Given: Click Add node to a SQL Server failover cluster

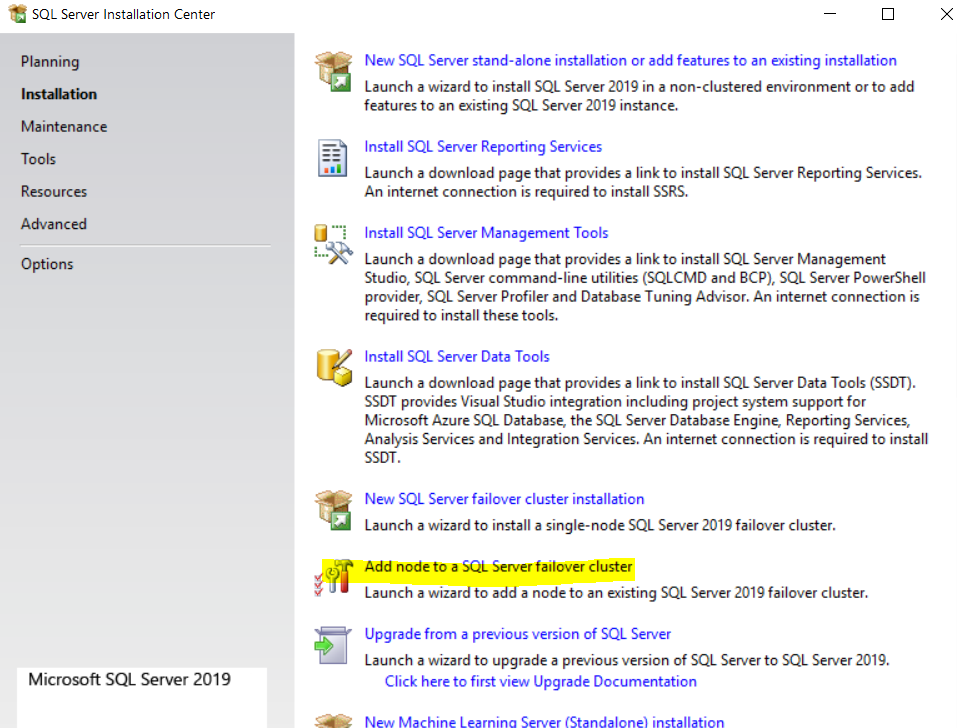Looking at the screenshot, I should [498, 566].
